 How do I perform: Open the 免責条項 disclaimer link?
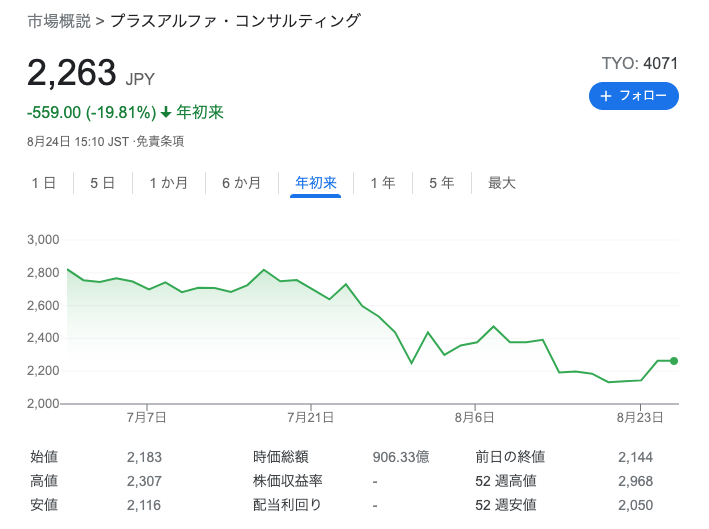160,142
